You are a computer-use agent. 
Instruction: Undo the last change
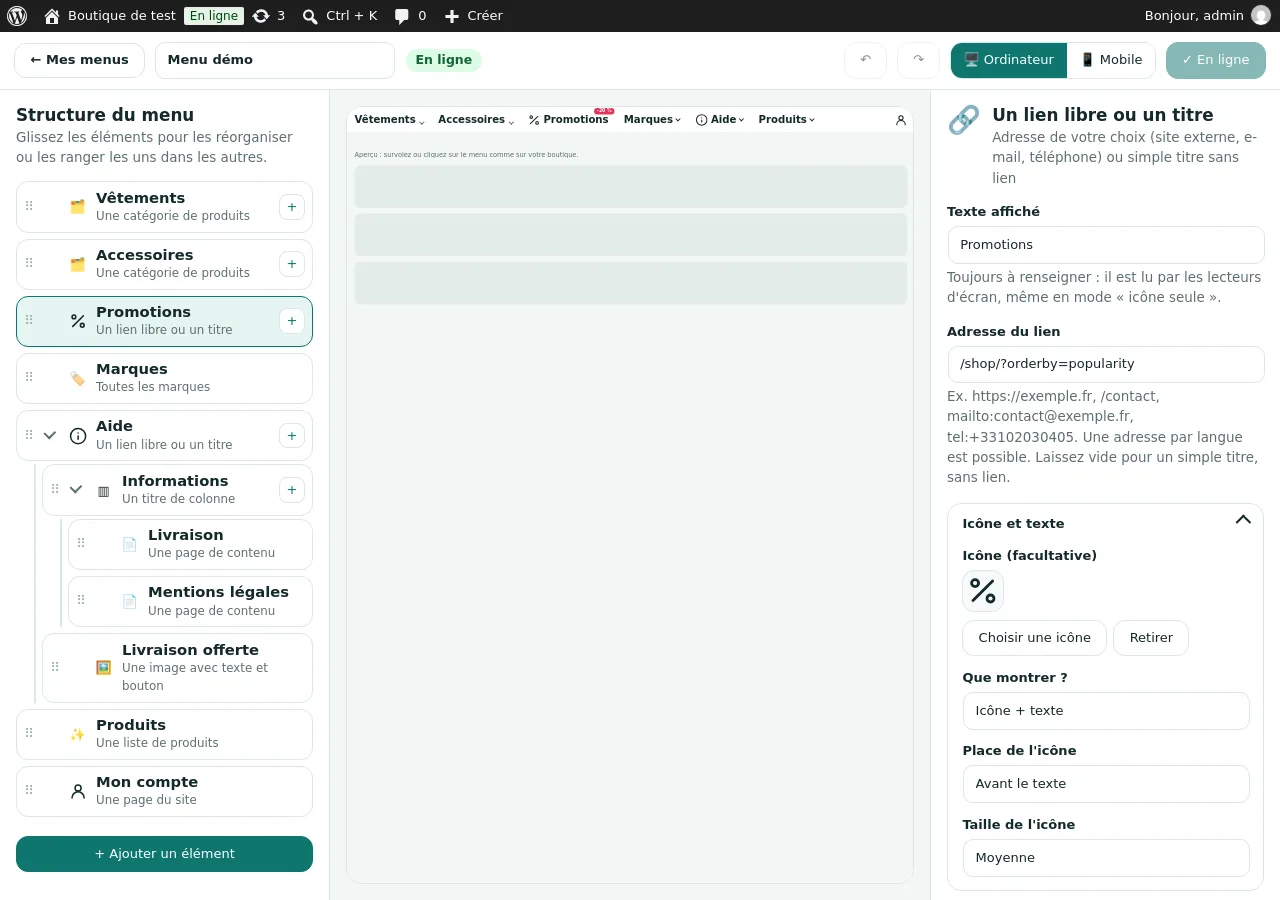[x=866, y=60]
